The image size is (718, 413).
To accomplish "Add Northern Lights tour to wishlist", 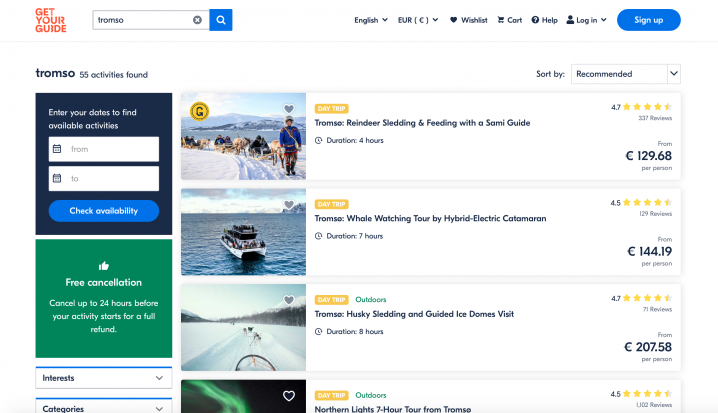I will pyautogui.click(x=289, y=396).
